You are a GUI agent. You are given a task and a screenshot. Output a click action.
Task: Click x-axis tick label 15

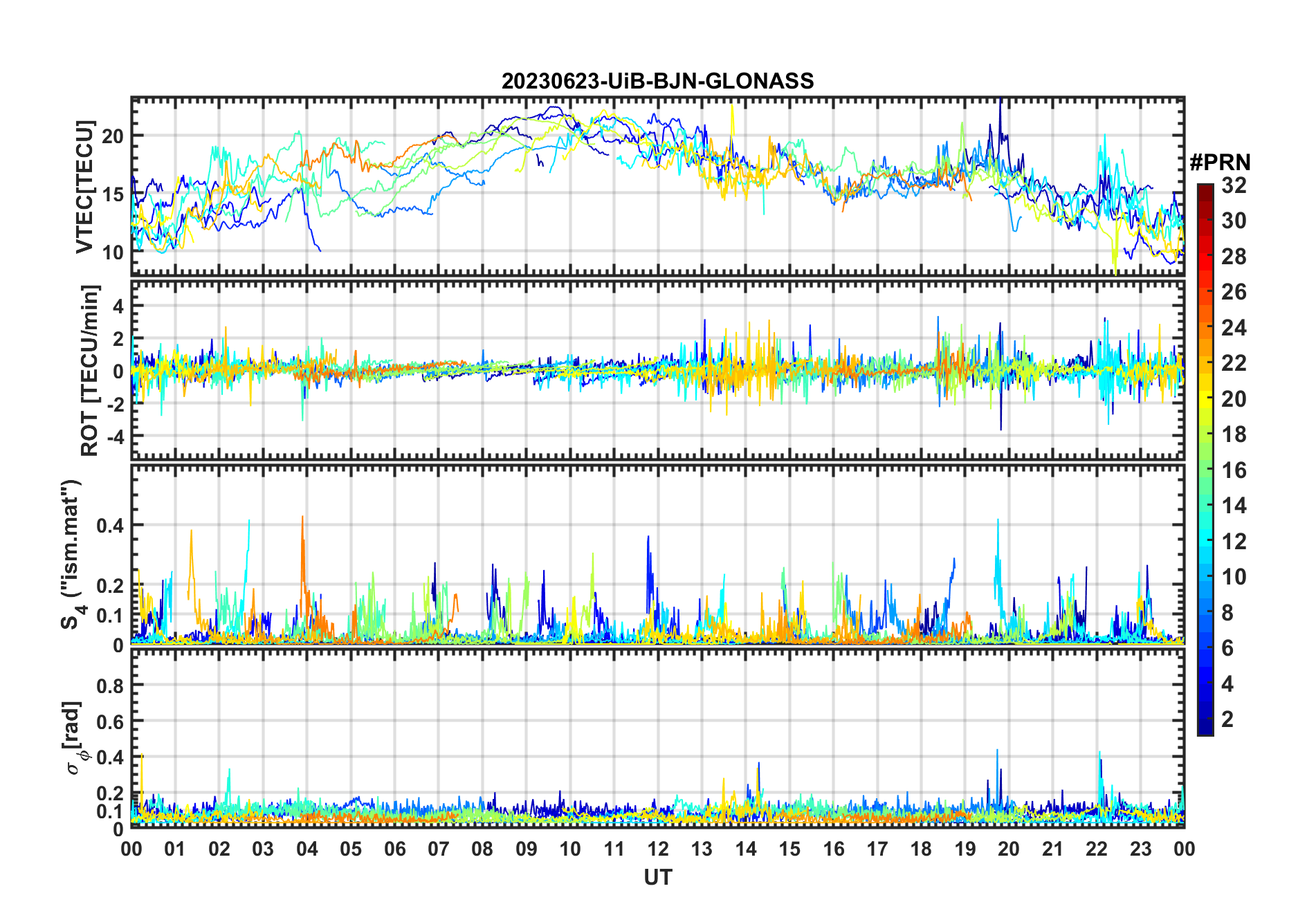tap(789, 849)
